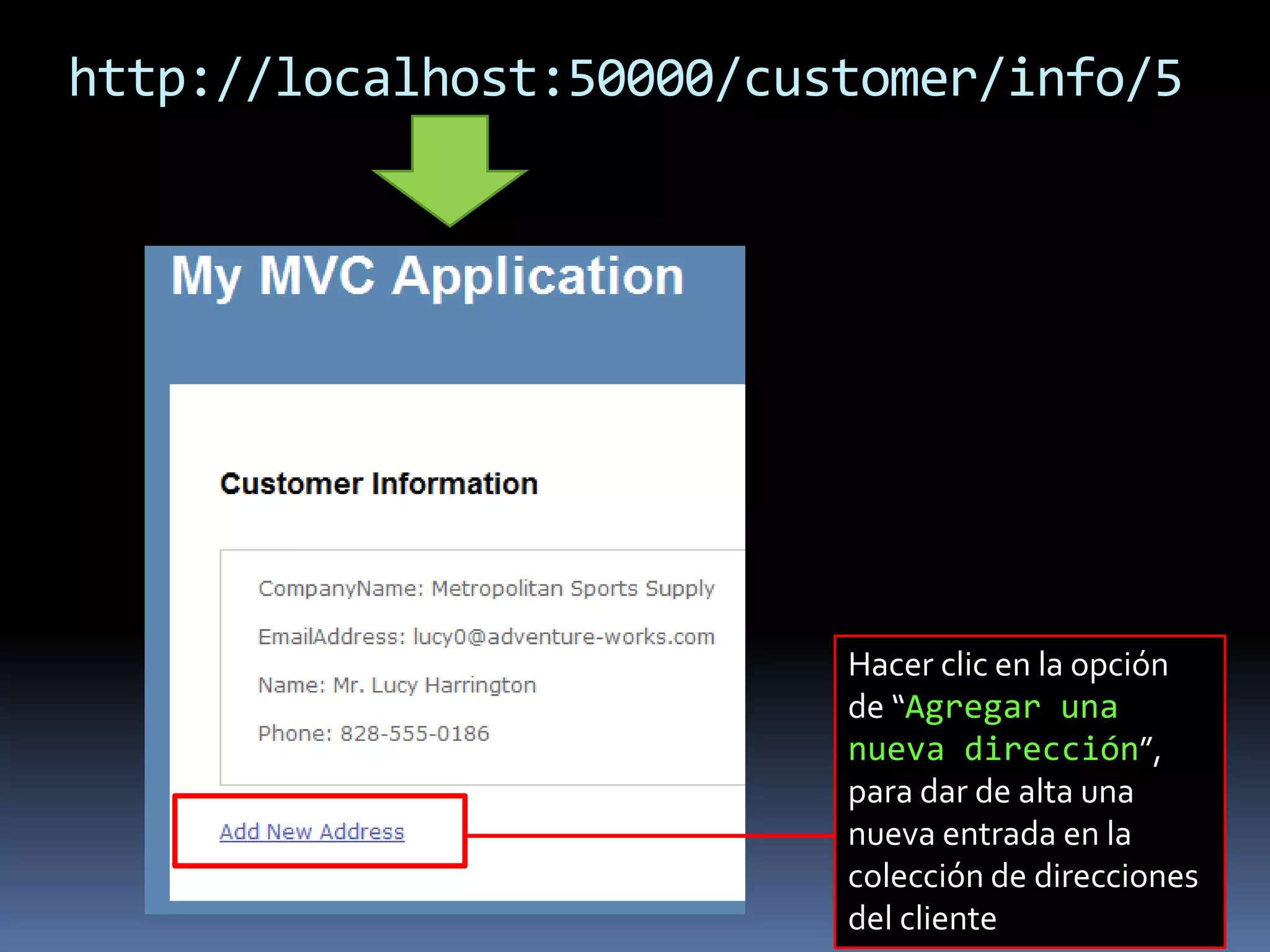Click the 'Hacer clic en la opción' line

coord(1008,665)
